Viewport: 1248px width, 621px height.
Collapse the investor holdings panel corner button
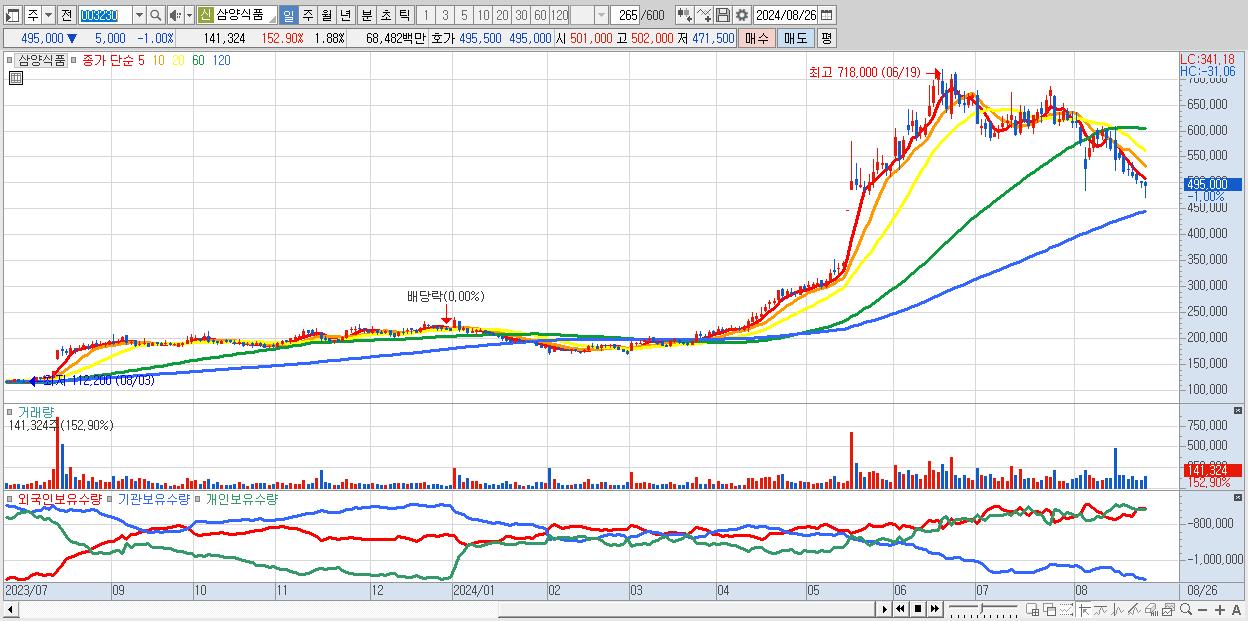click(1240, 498)
